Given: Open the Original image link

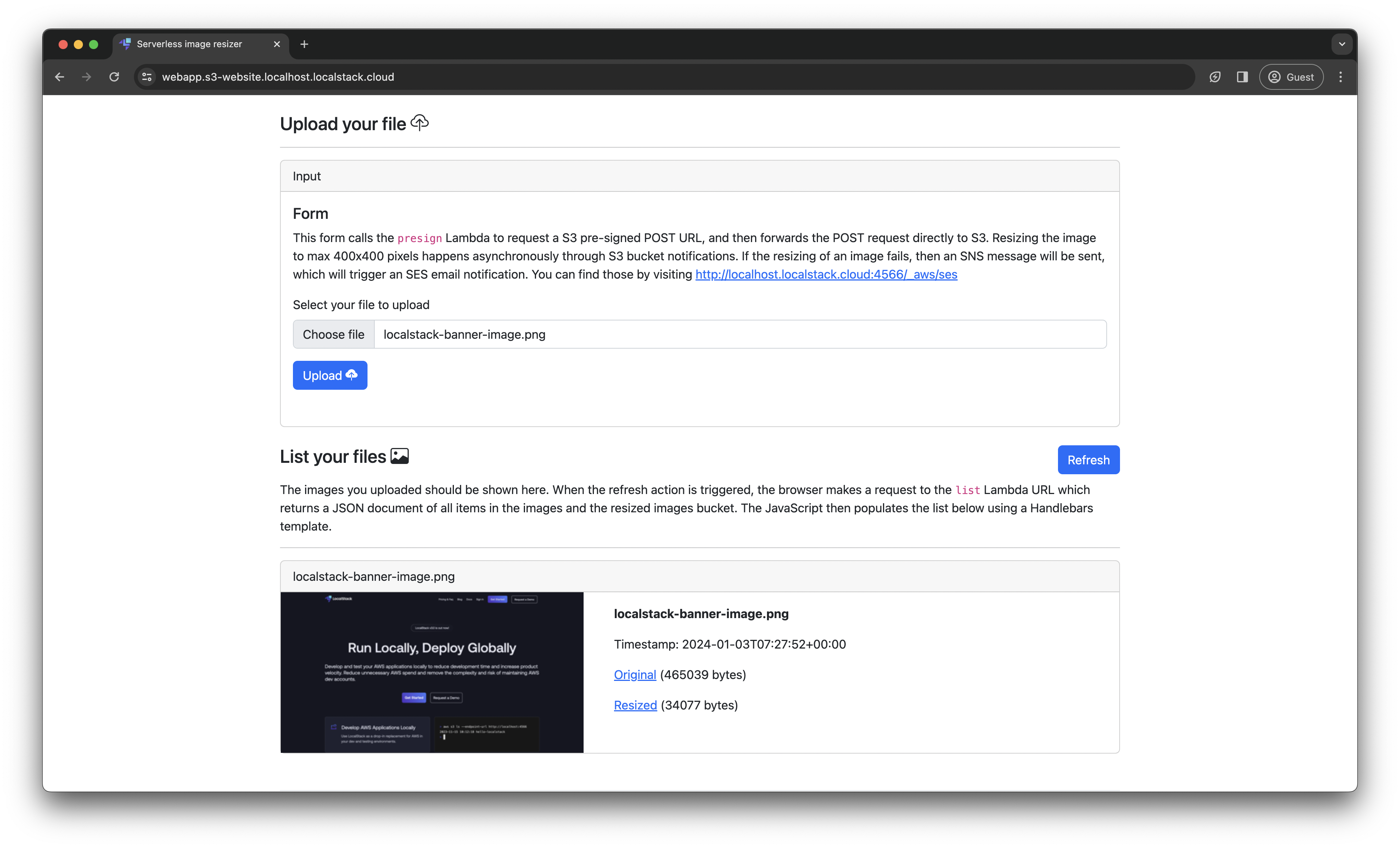Looking at the screenshot, I should click(634, 675).
